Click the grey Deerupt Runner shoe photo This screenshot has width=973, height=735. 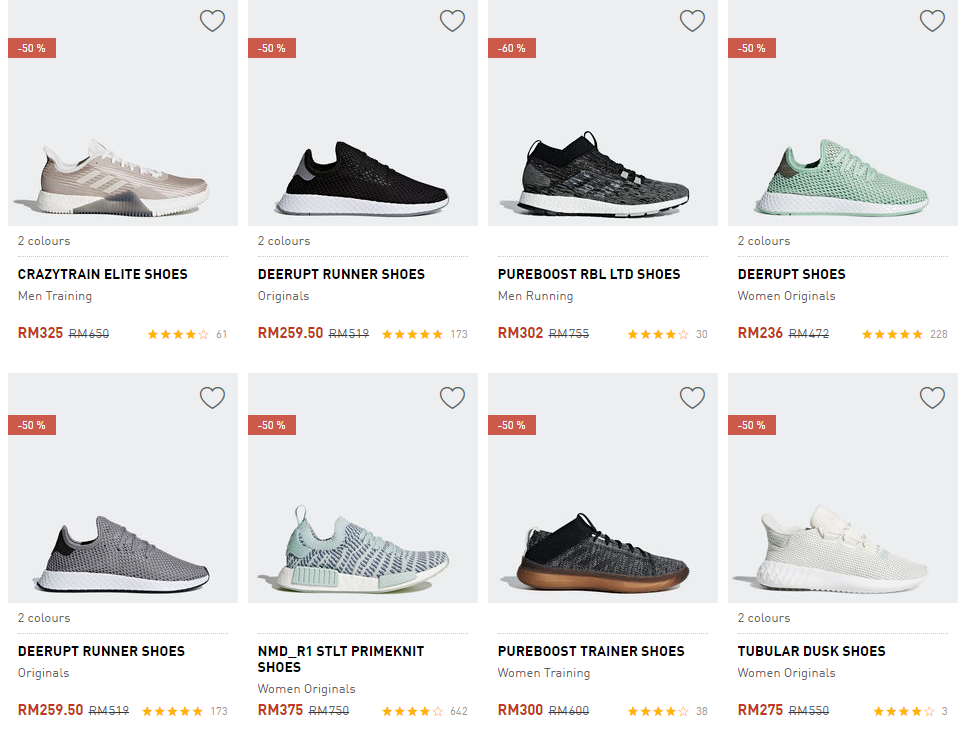123,550
